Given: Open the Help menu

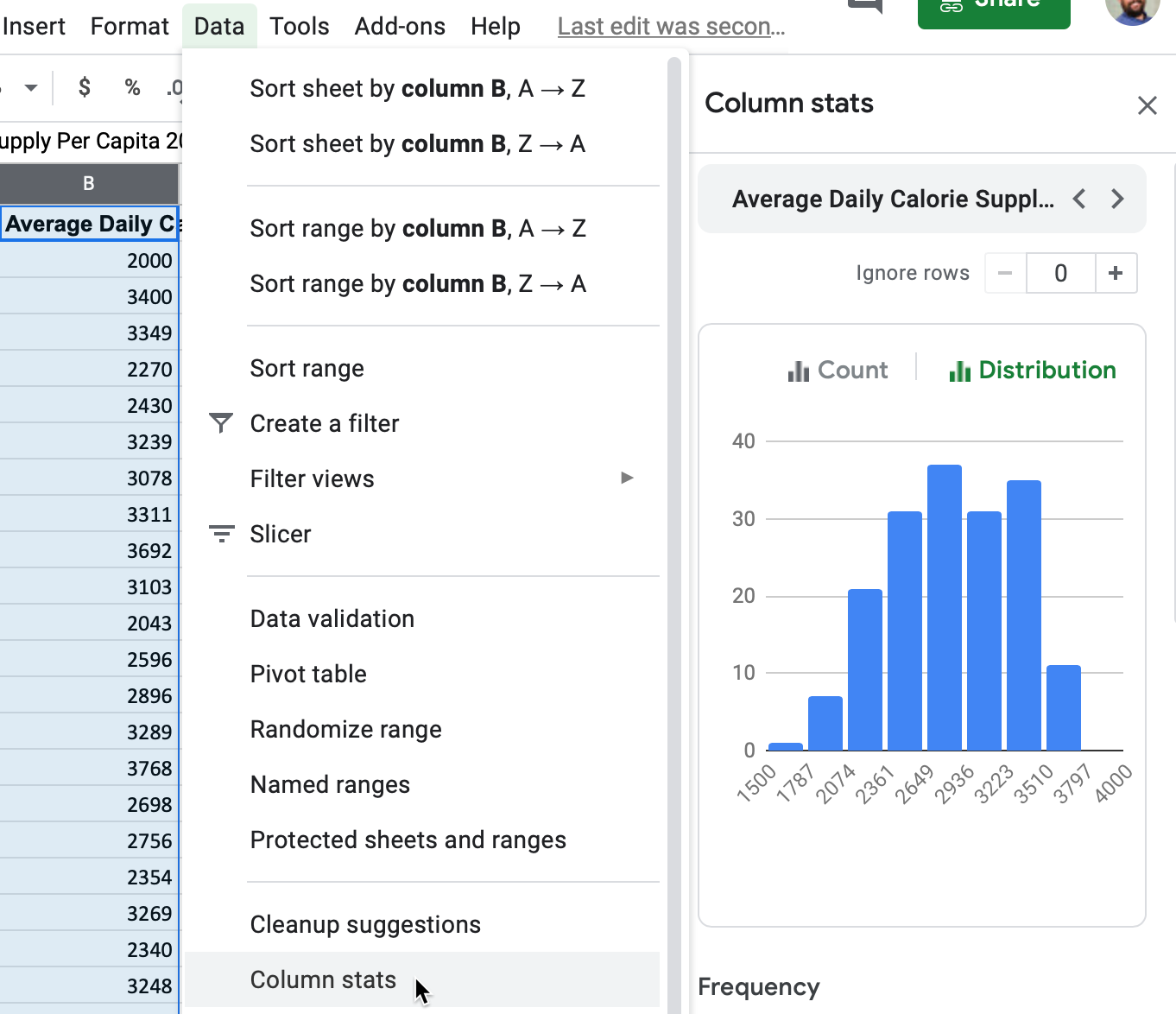Looking at the screenshot, I should coord(496,27).
